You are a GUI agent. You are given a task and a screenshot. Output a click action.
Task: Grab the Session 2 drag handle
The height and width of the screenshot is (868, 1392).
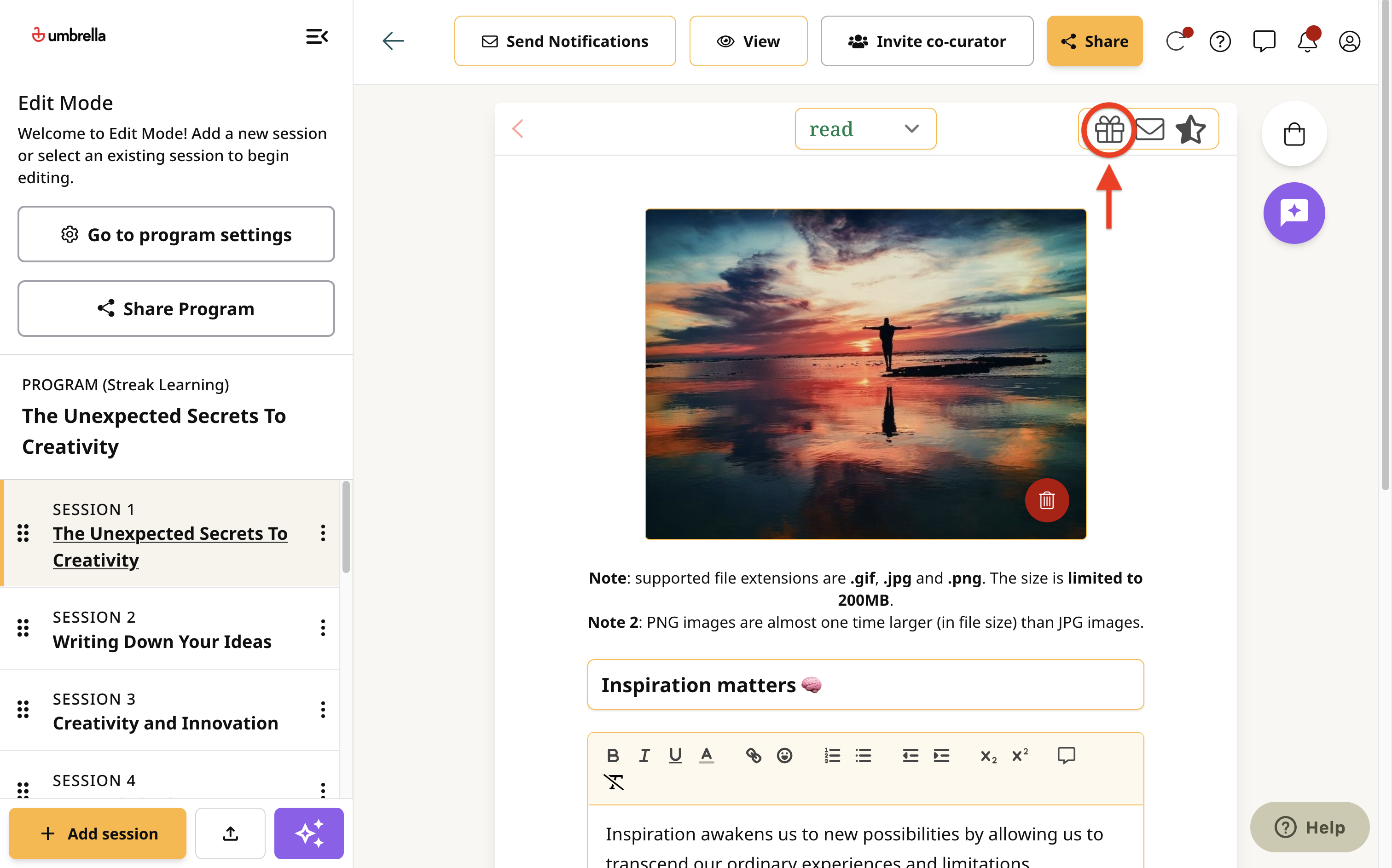23,627
